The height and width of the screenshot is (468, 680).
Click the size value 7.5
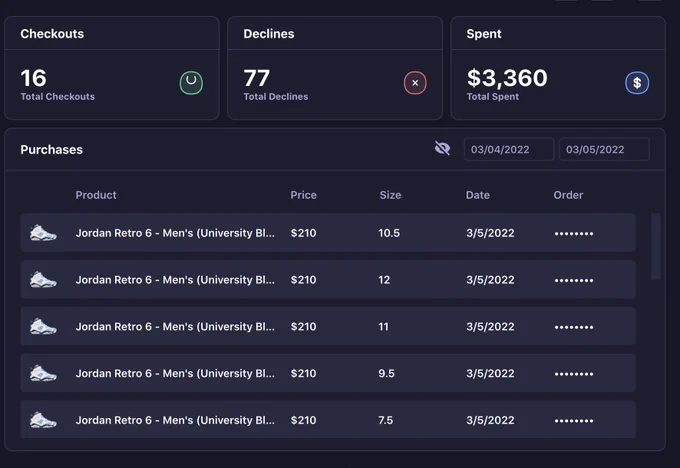coord(386,421)
